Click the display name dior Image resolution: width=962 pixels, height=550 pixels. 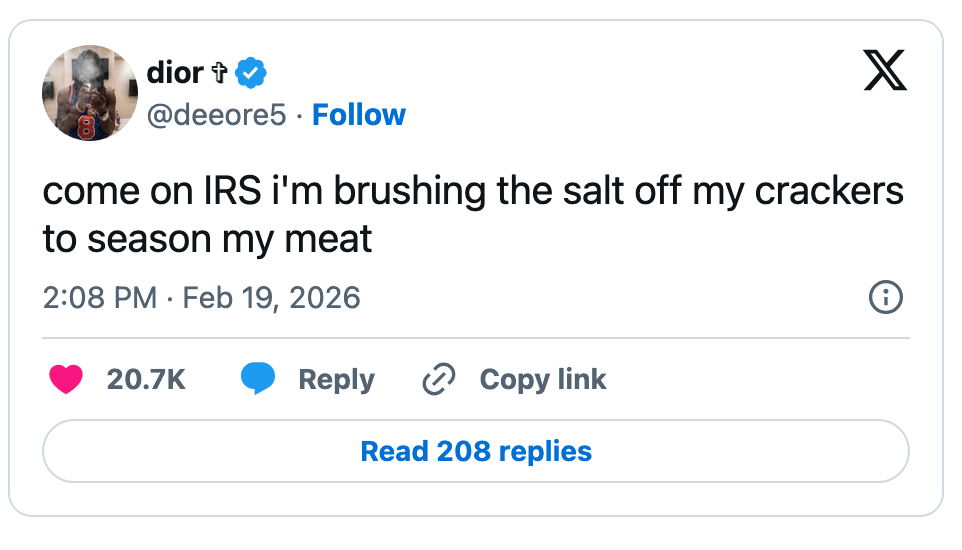tap(175, 73)
